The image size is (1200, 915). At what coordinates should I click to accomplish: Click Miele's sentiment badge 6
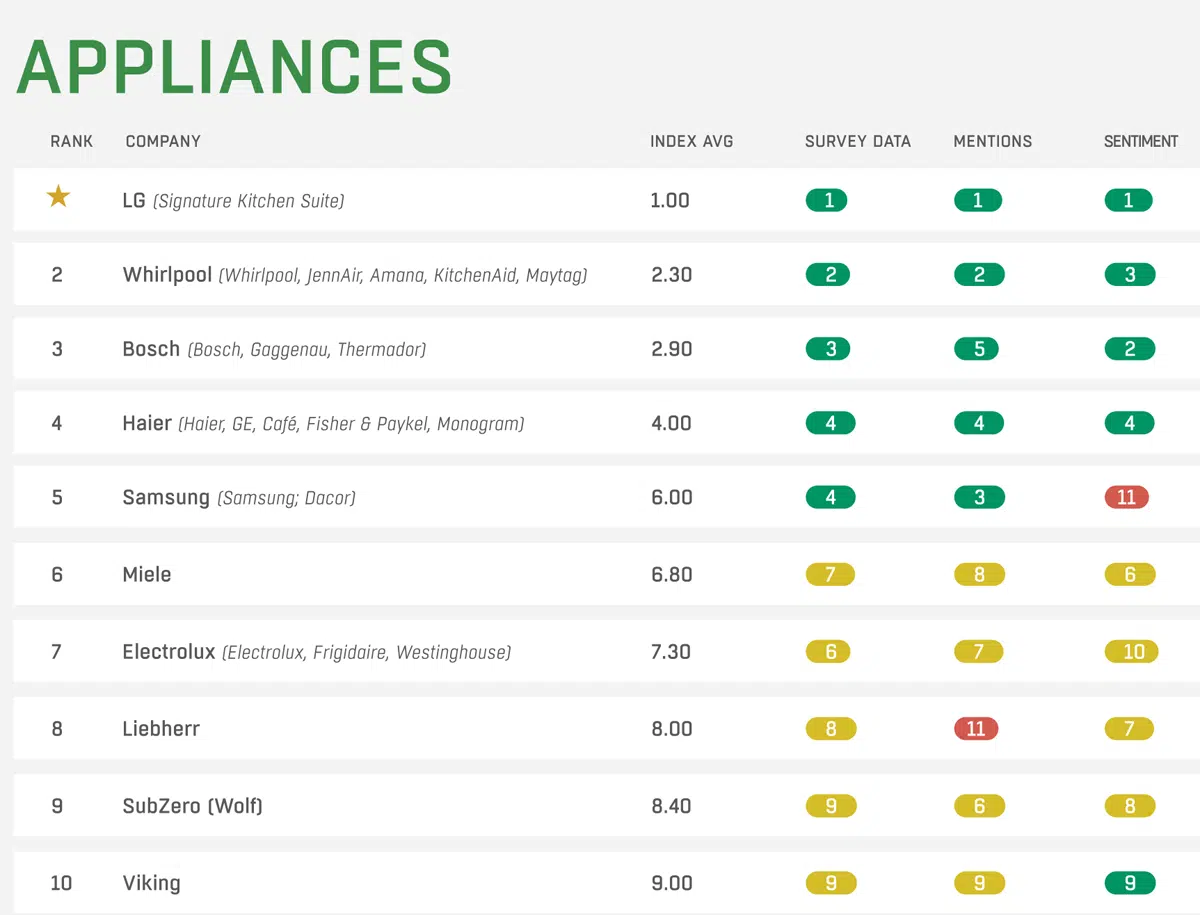coord(1130,574)
